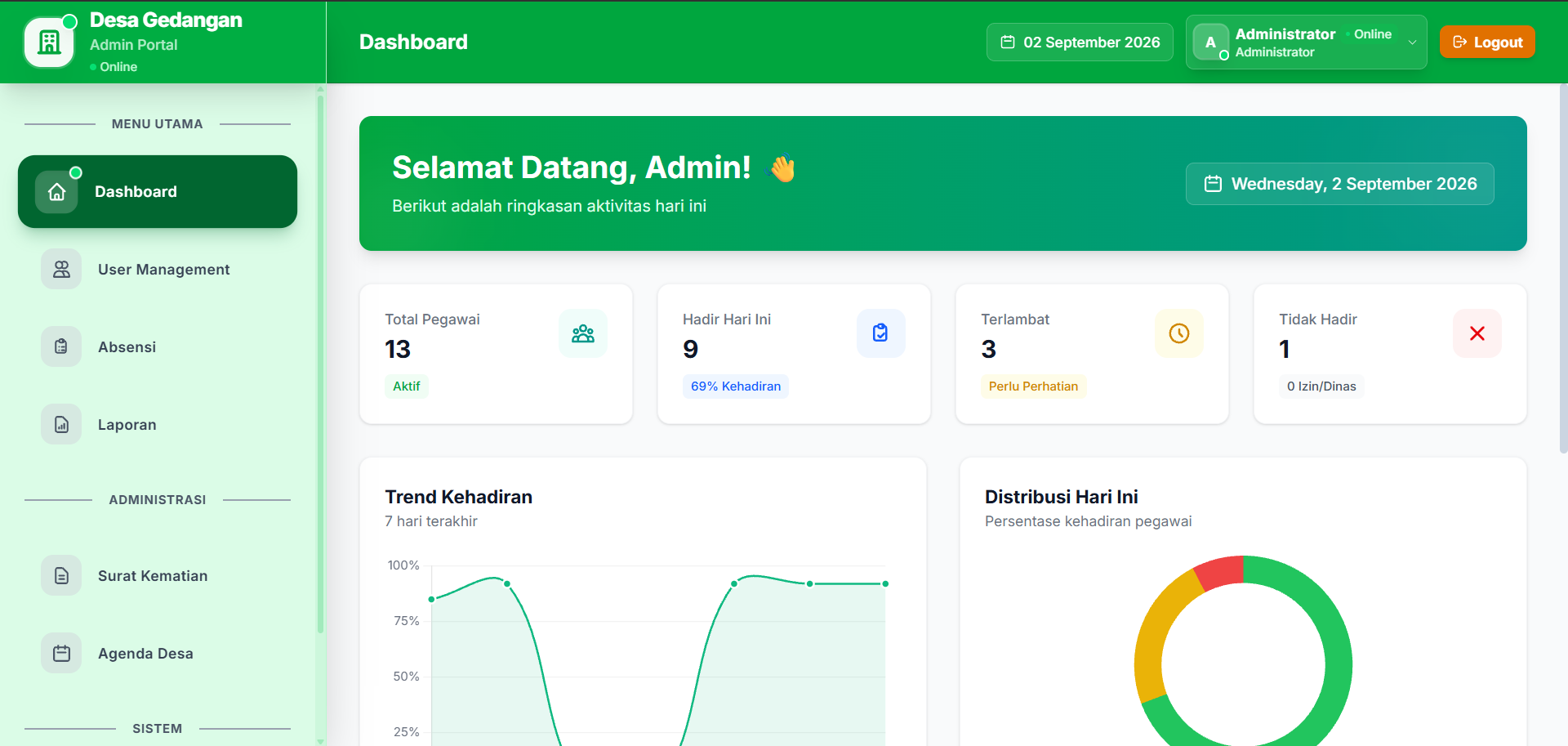Click the Total Pegawai group icon

click(583, 333)
